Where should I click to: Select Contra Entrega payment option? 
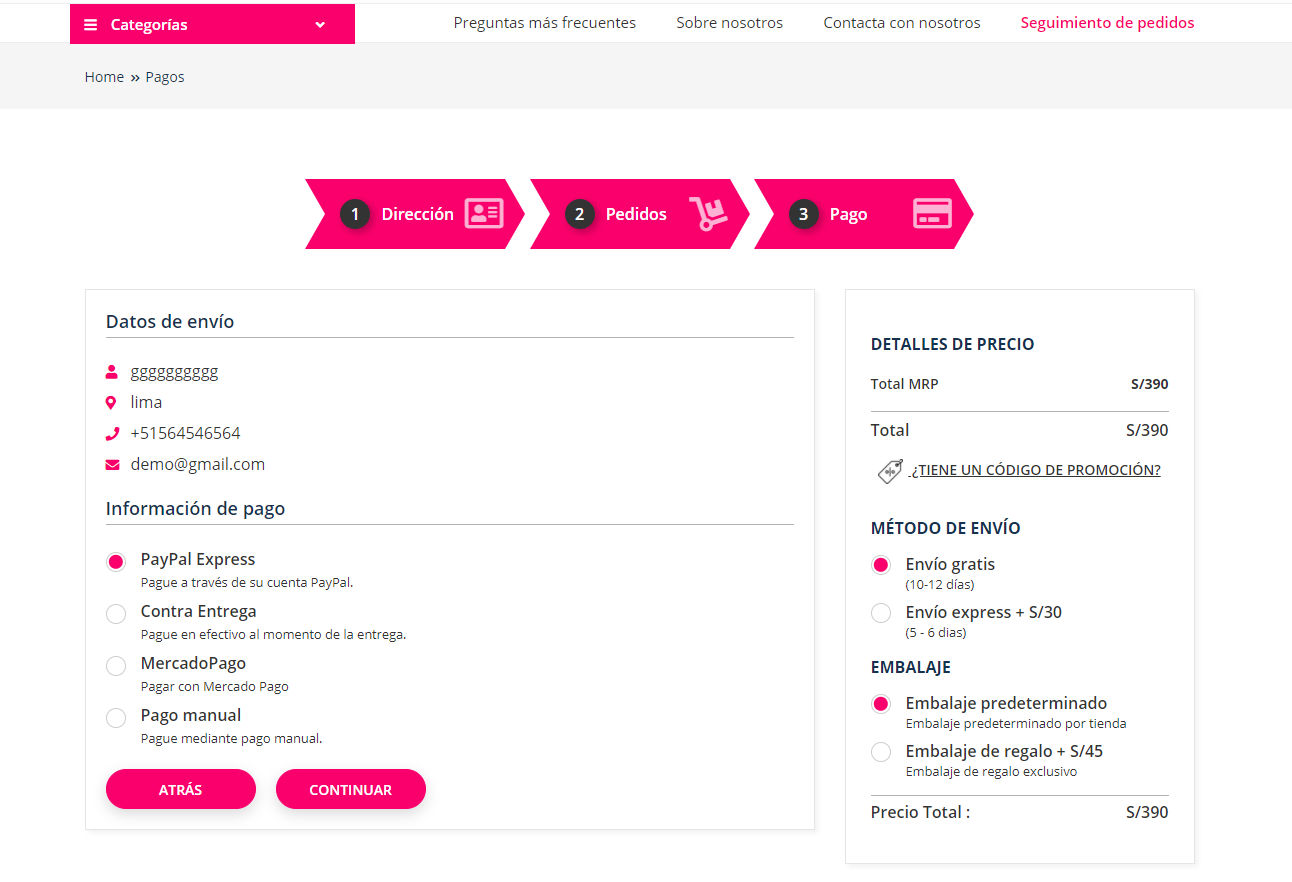coord(116,614)
